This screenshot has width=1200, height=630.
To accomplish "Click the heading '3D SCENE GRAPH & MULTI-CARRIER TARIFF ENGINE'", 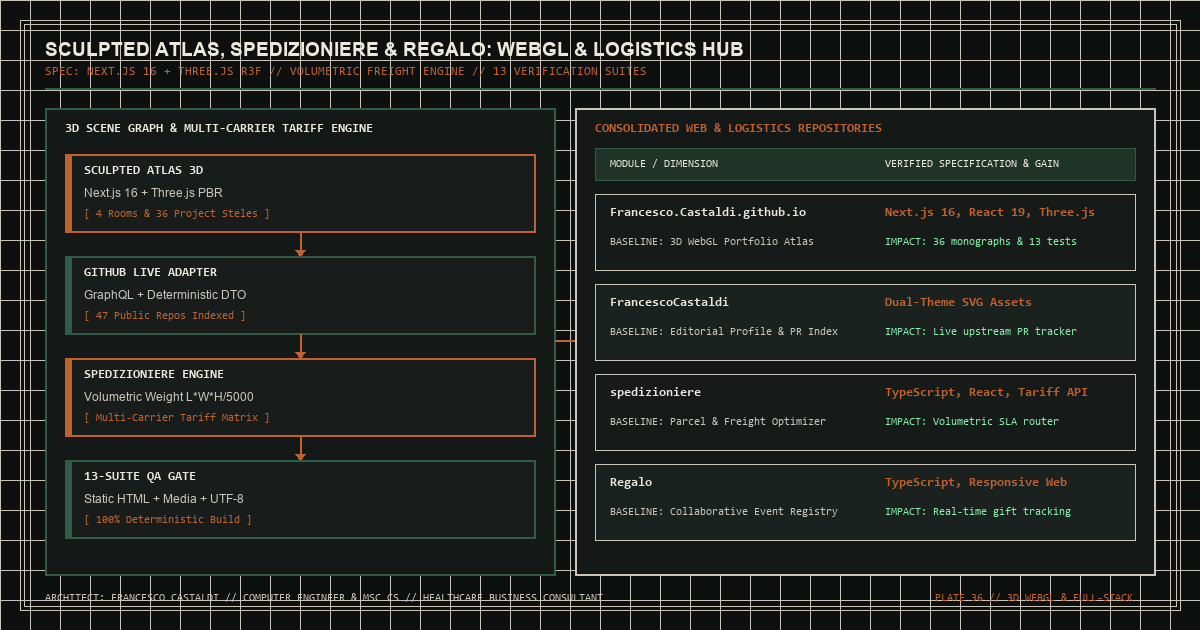I will click(x=219, y=128).
